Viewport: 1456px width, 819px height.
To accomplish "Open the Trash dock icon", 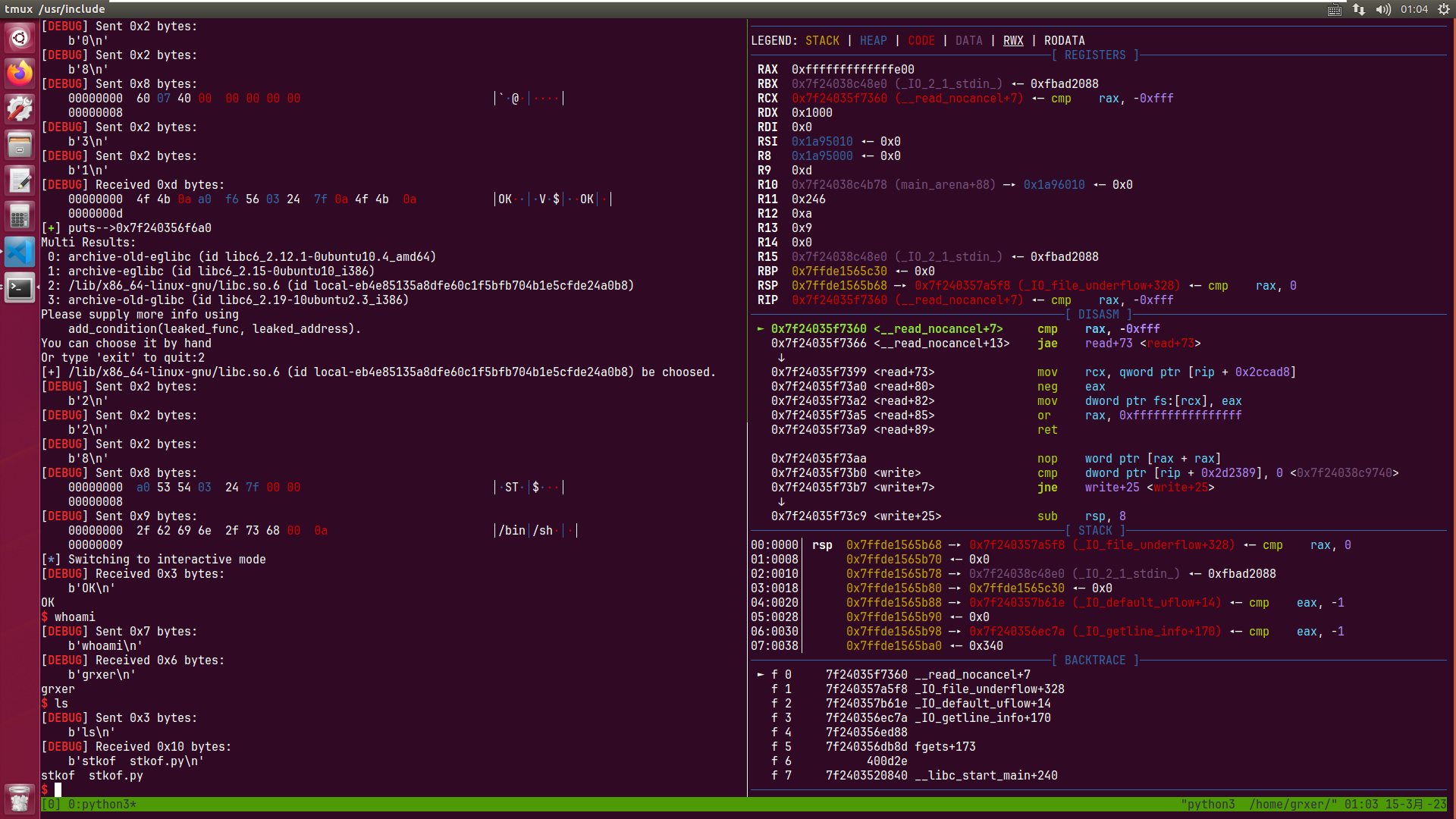I will click(x=20, y=799).
